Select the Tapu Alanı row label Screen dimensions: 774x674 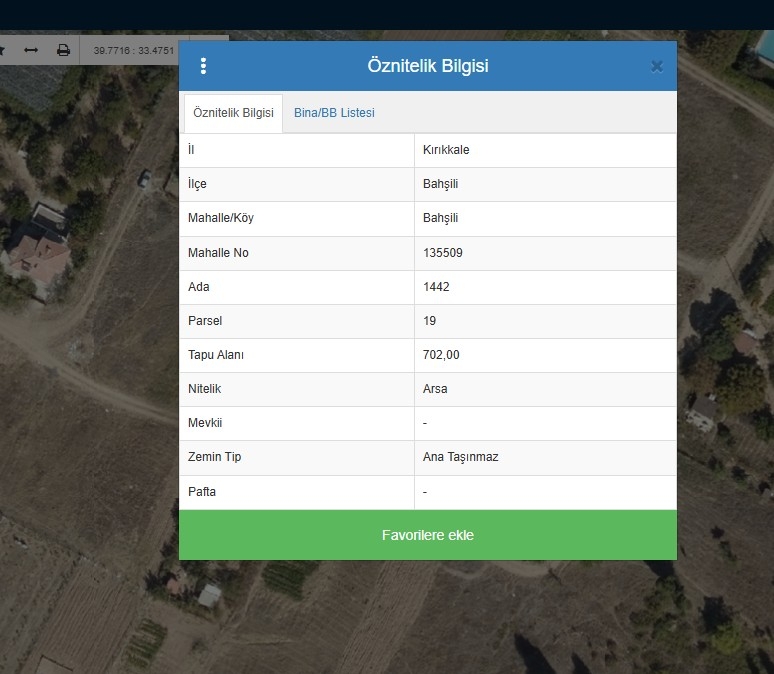coord(216,355)
